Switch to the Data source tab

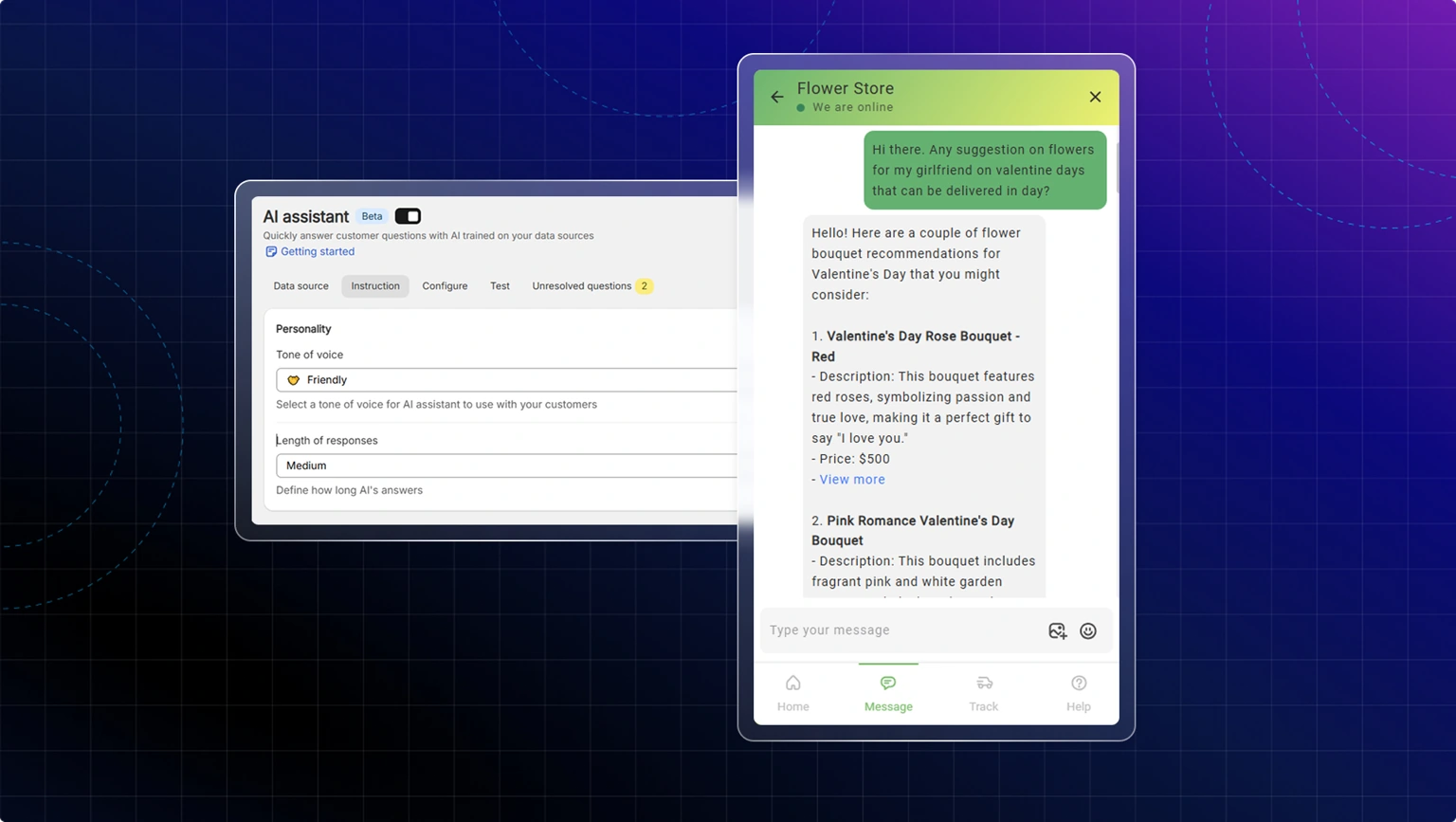(x=300, y=286)
